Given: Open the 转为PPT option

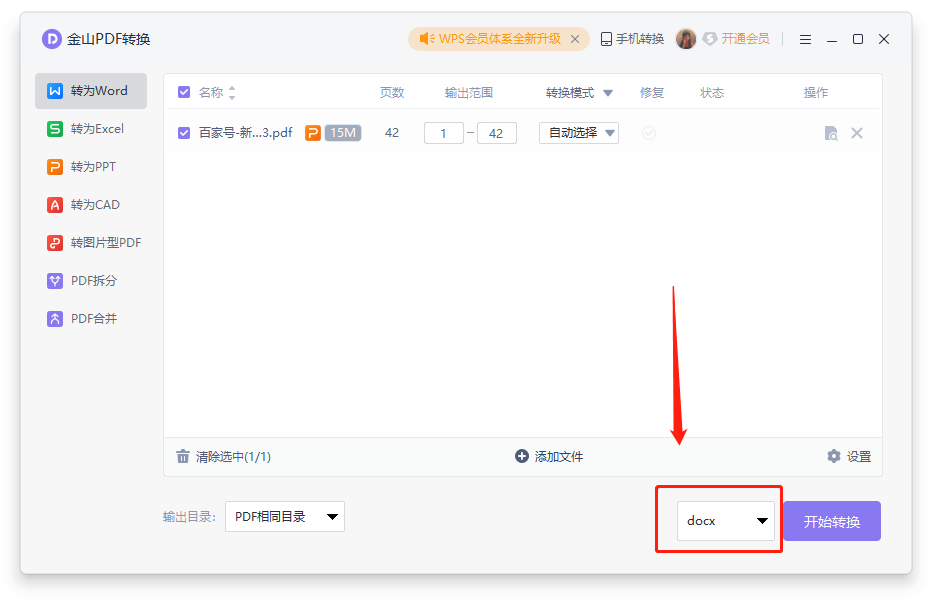Looking at the screenshot, I should [x=91, y=167].
